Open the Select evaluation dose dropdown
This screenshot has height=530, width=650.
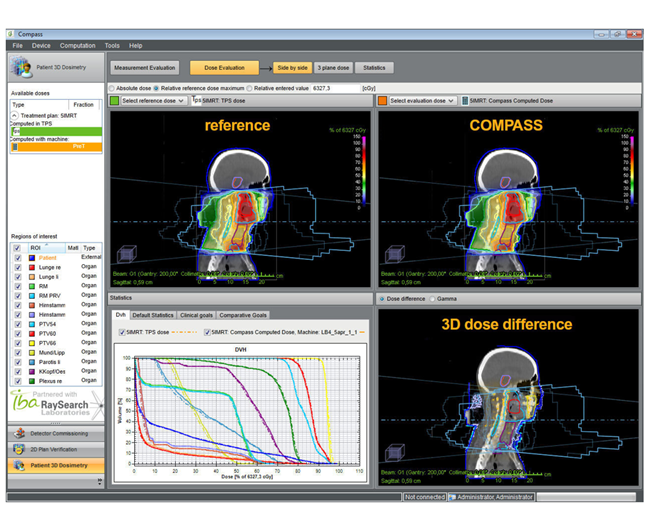(422, 101)
